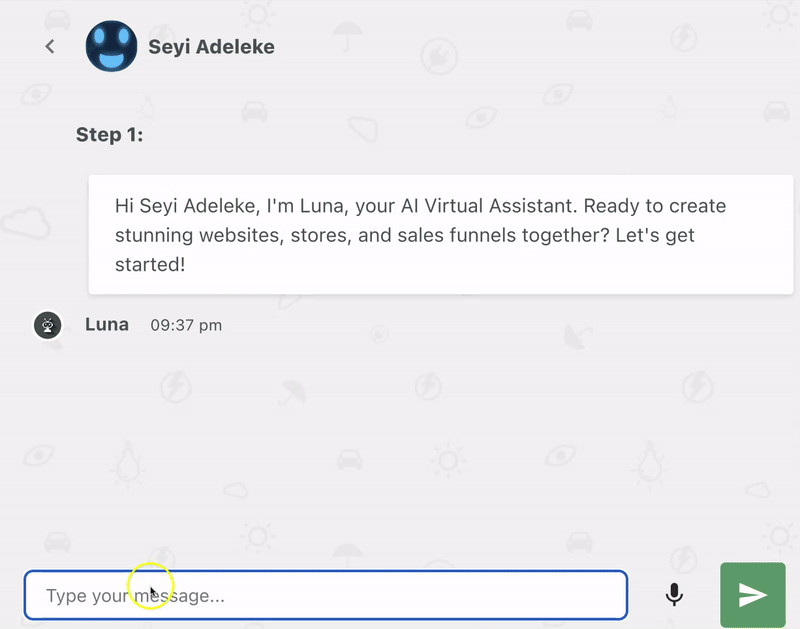Select the Luna sender name below the bubble
Image resolution: width=800 pixels, height=629 pixels.
[x=107, y=324]
